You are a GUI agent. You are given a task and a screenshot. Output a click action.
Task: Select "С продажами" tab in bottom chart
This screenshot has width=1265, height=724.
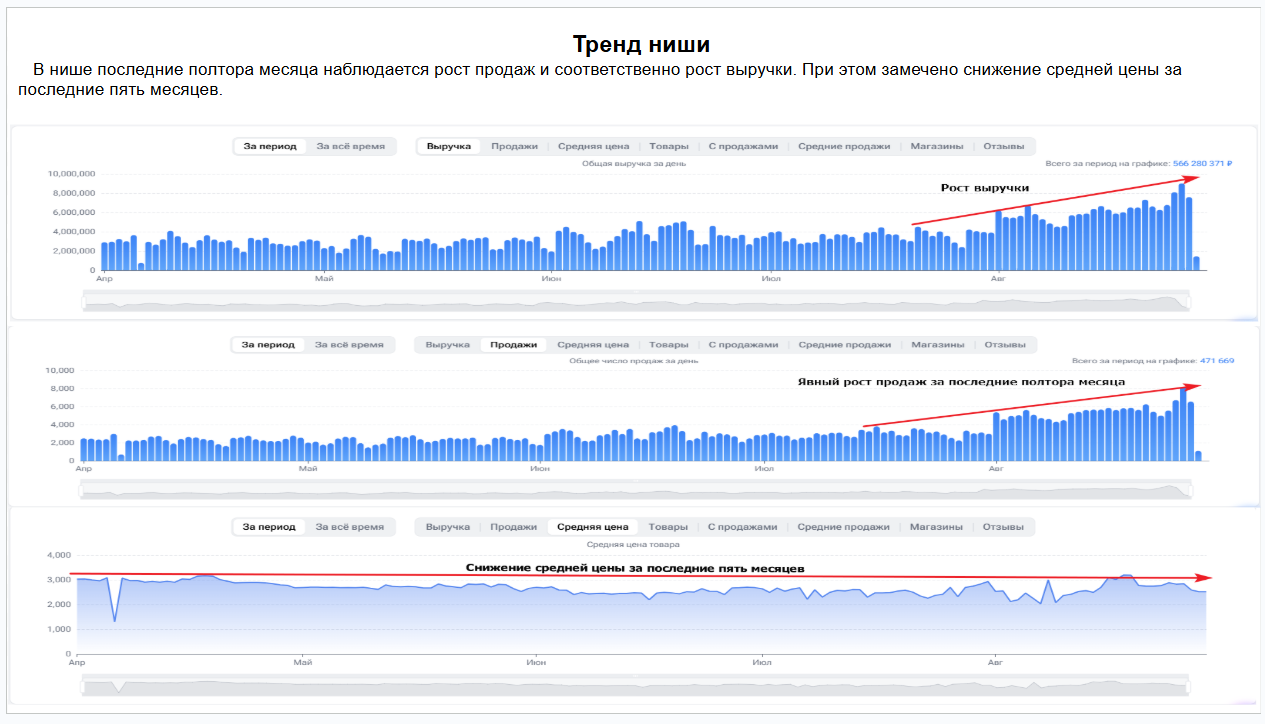(742, 527)
